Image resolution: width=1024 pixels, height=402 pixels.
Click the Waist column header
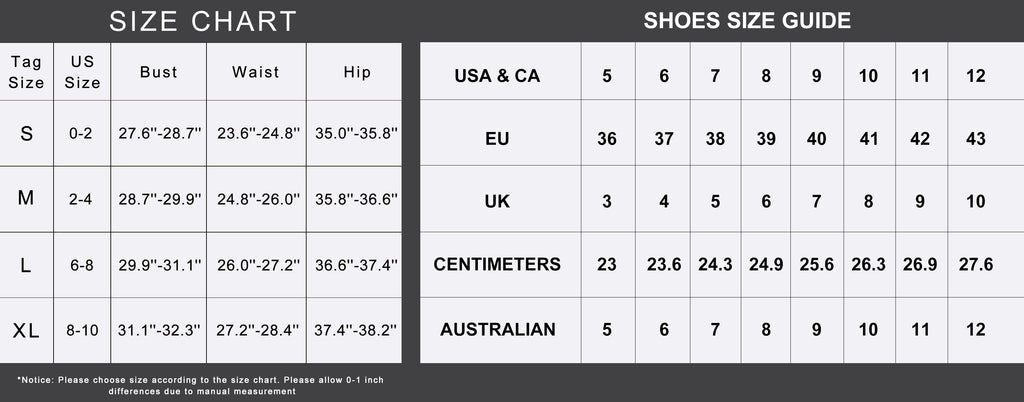point(256,72)
